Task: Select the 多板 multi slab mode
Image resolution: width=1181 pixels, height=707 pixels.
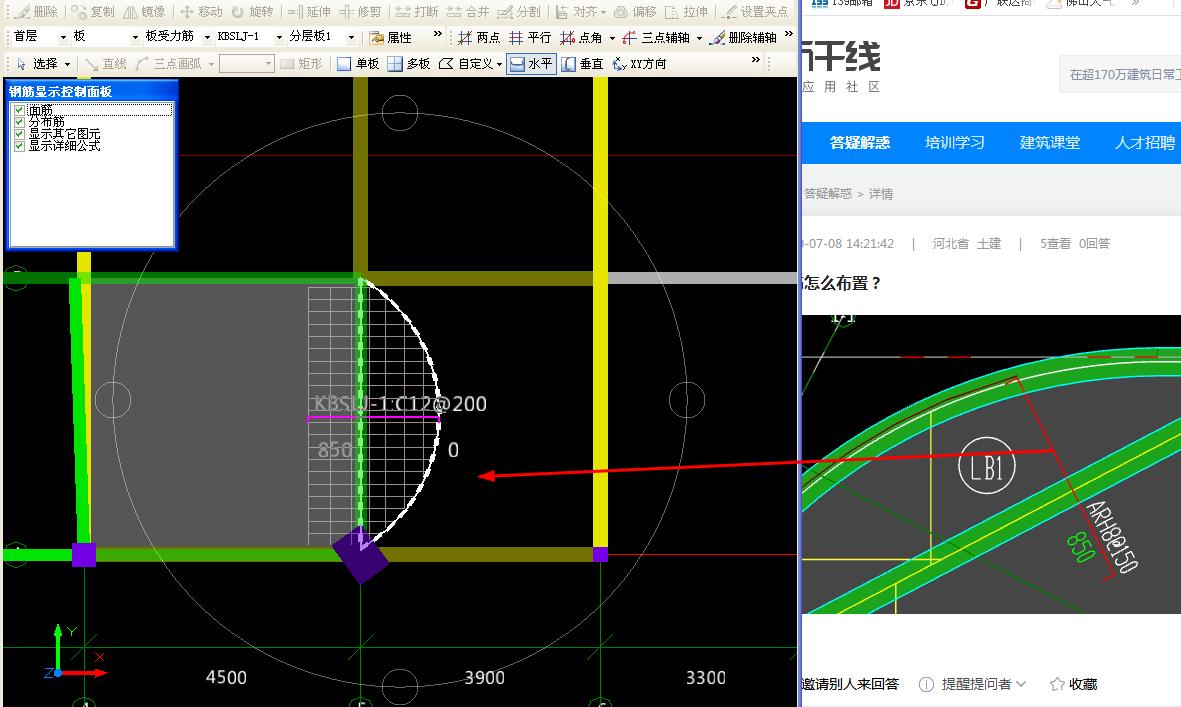Action: coord(409,64)
